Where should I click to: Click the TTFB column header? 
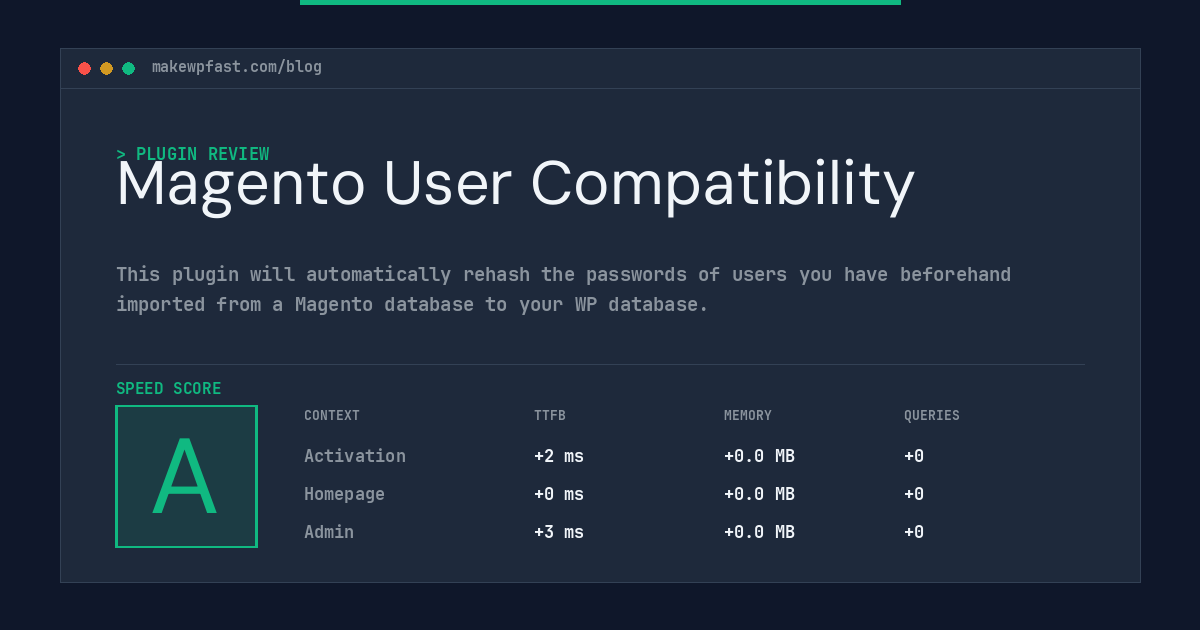[550, 415]
